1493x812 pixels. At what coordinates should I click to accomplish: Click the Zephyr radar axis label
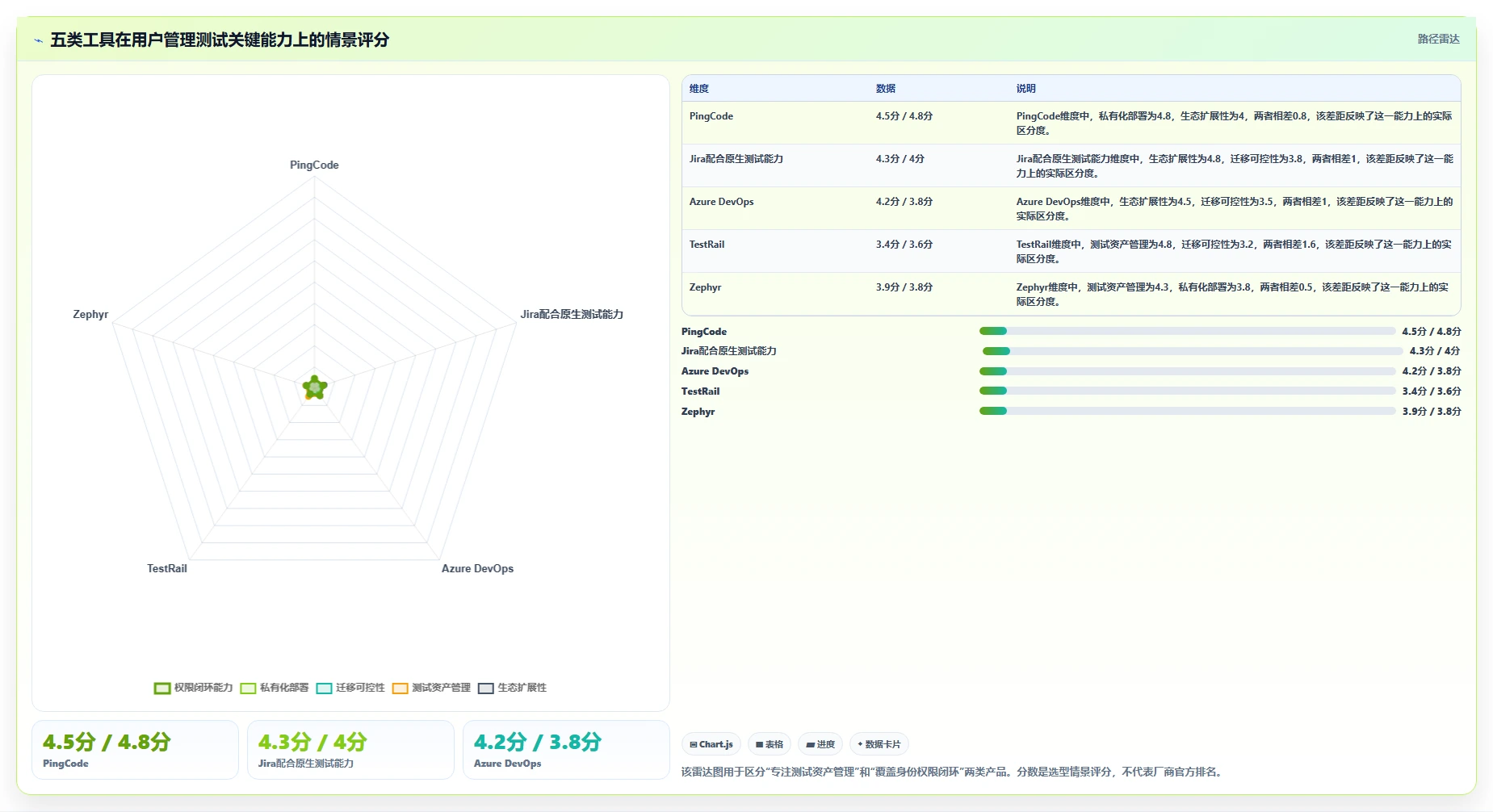point(90,314)
